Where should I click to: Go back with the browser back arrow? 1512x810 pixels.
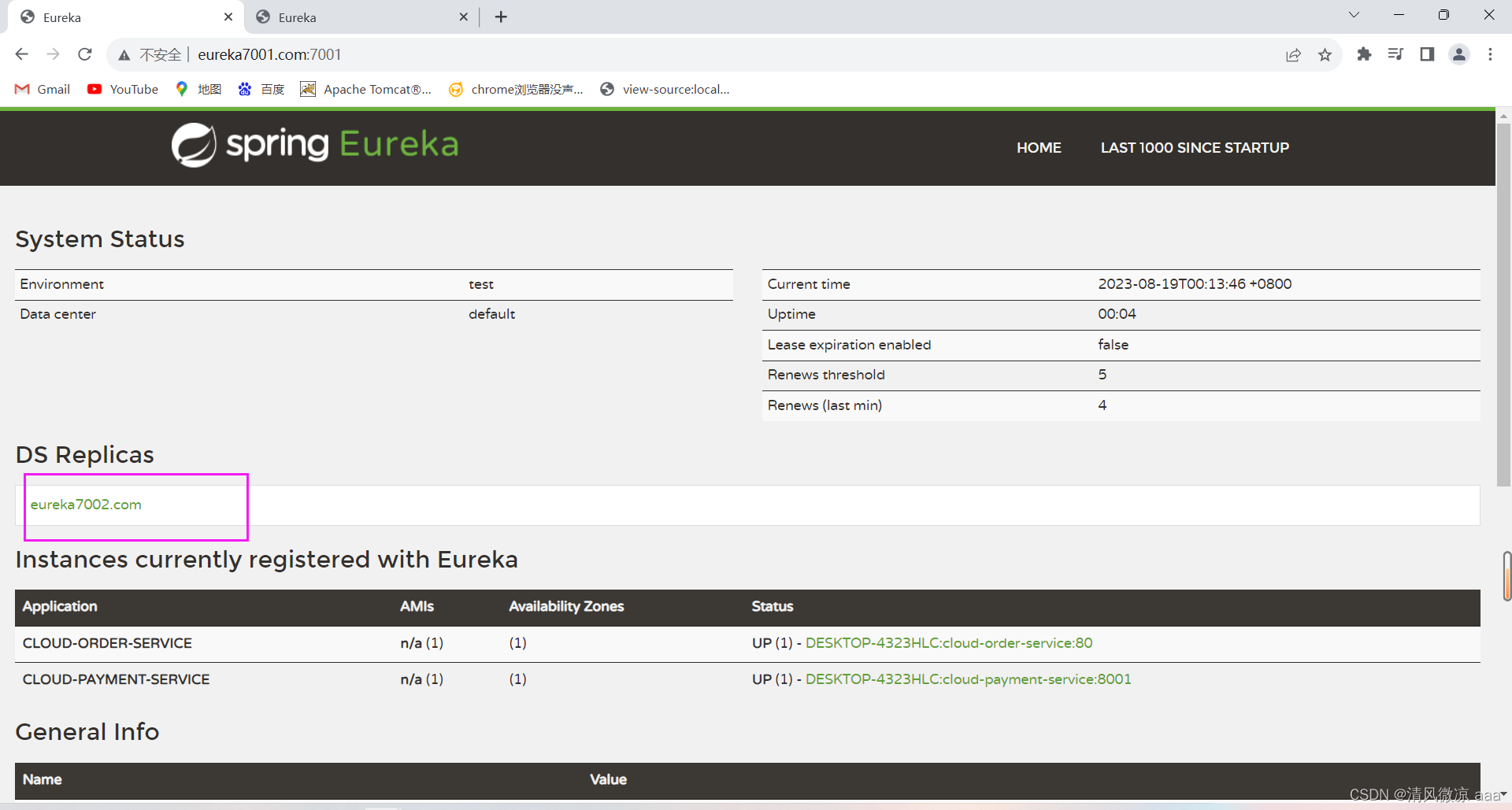pos(22,54)
